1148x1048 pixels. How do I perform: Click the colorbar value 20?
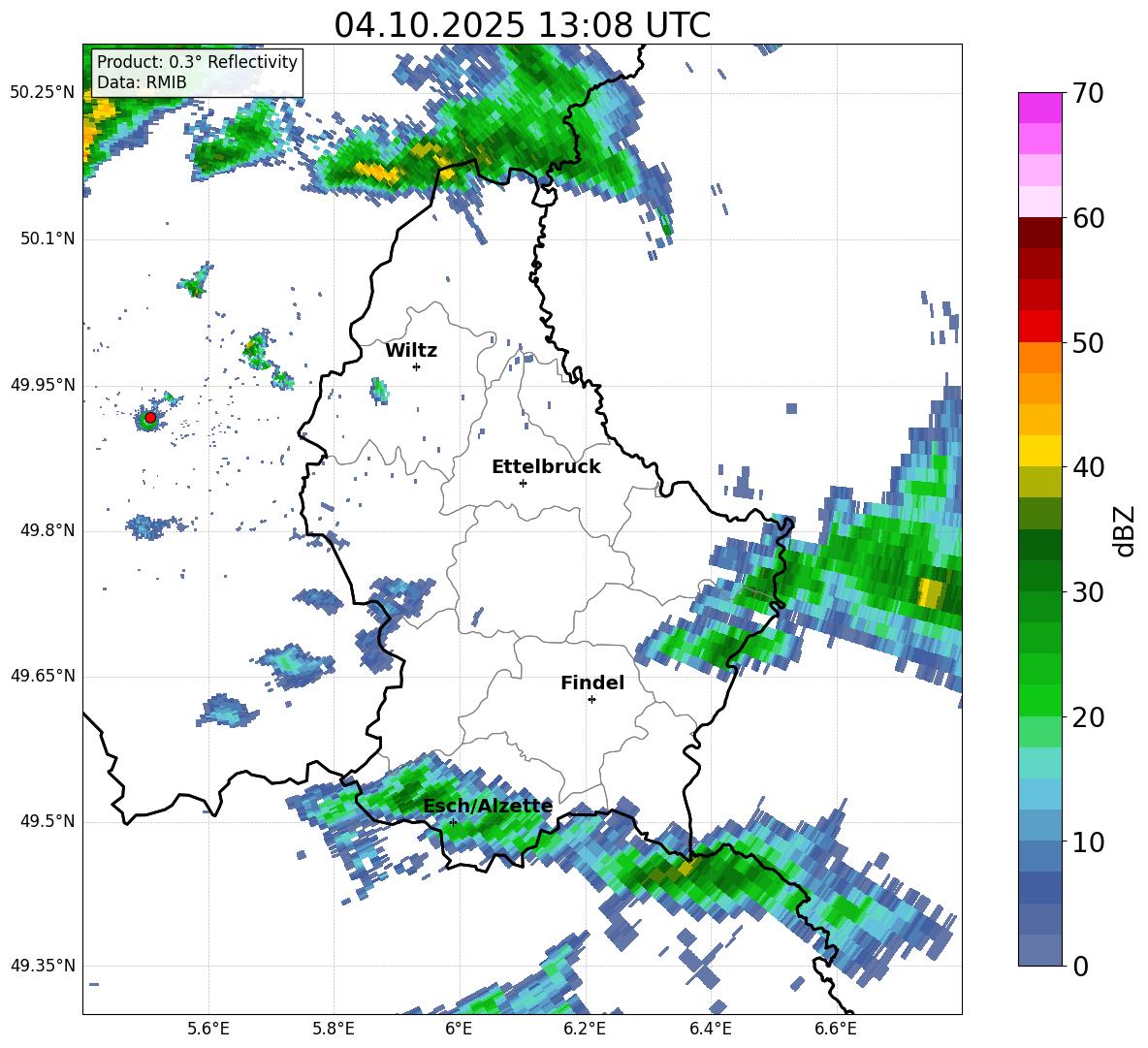pos(1089,717)
